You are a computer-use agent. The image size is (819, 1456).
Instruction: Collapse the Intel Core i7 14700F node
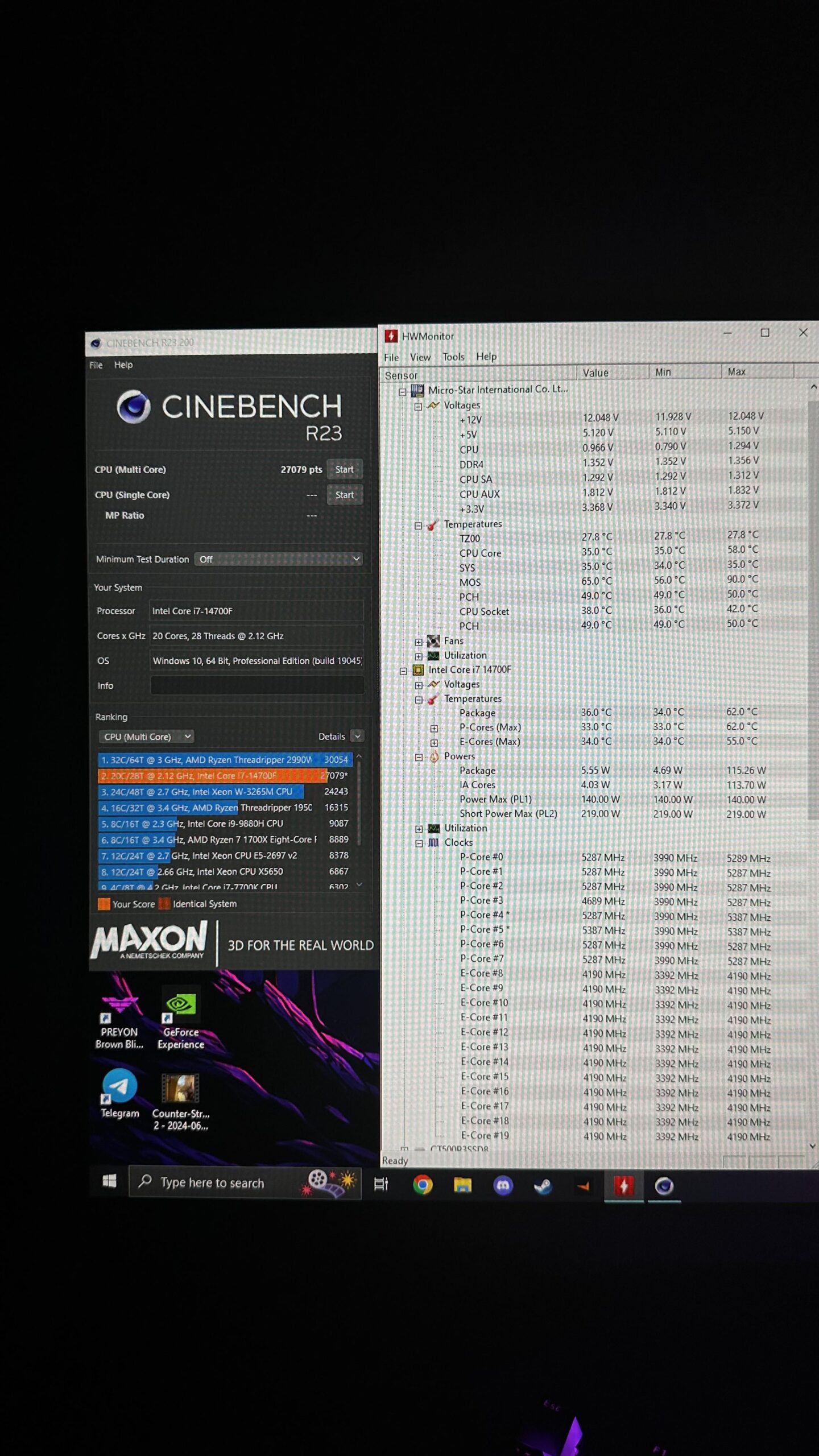(x=403, y=671)
